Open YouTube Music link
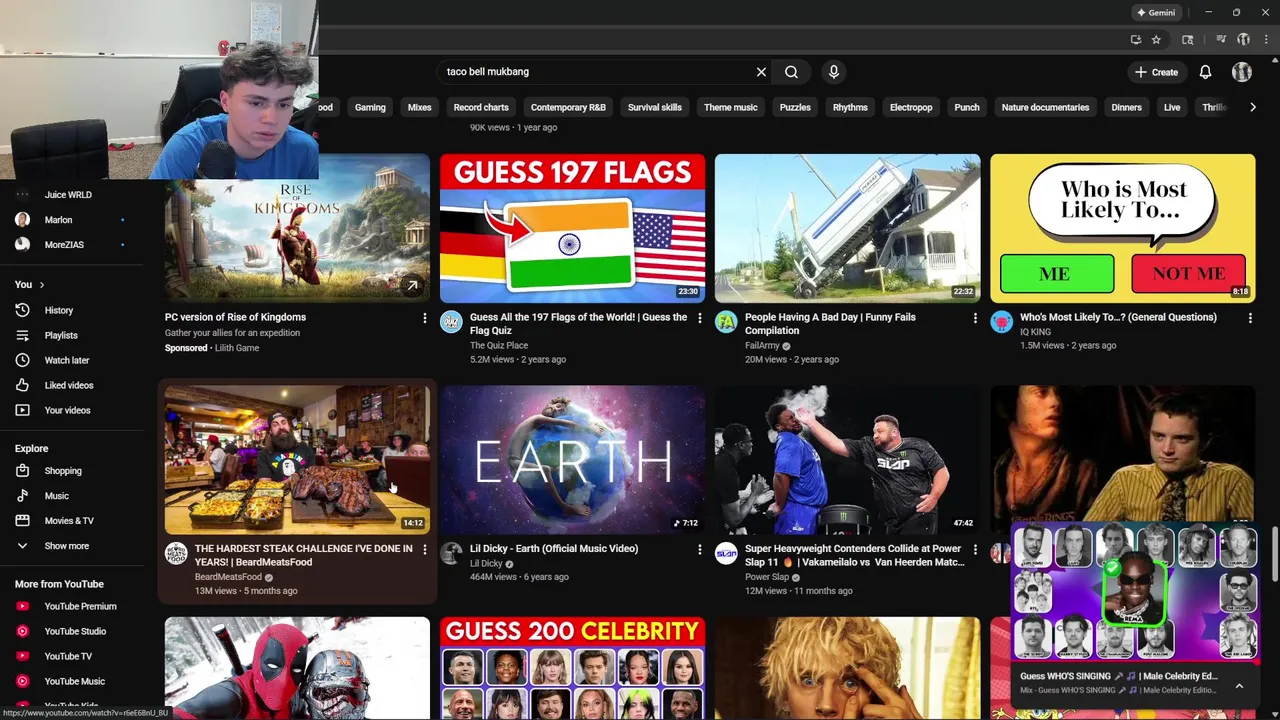The height and width of the screenshot is (720, 1280). 74,681
